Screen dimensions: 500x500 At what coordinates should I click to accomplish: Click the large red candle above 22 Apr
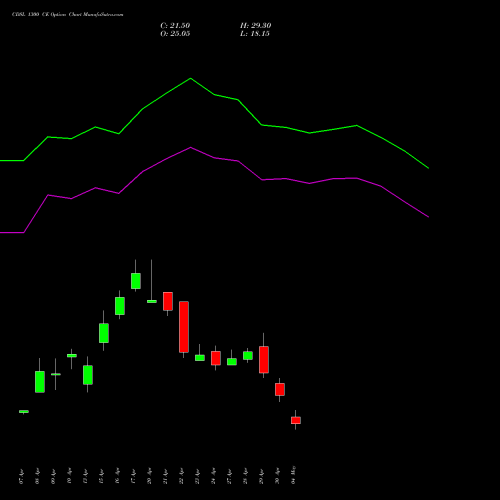point(184,327)
